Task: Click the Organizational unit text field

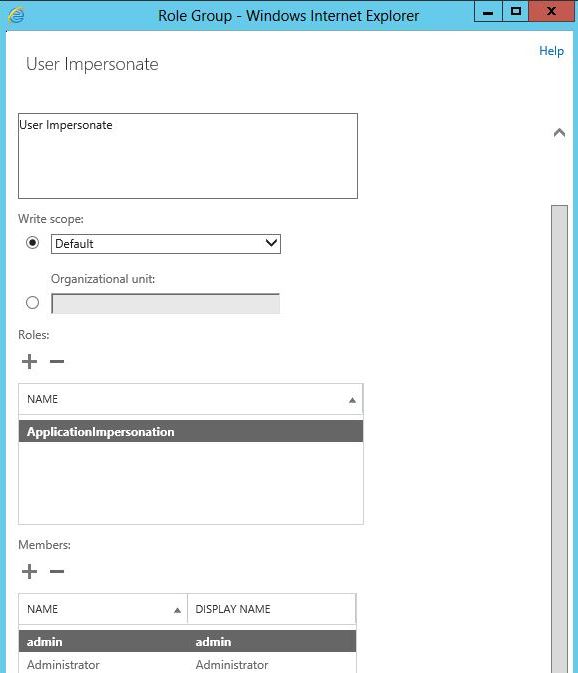Action: pos(166,303)
